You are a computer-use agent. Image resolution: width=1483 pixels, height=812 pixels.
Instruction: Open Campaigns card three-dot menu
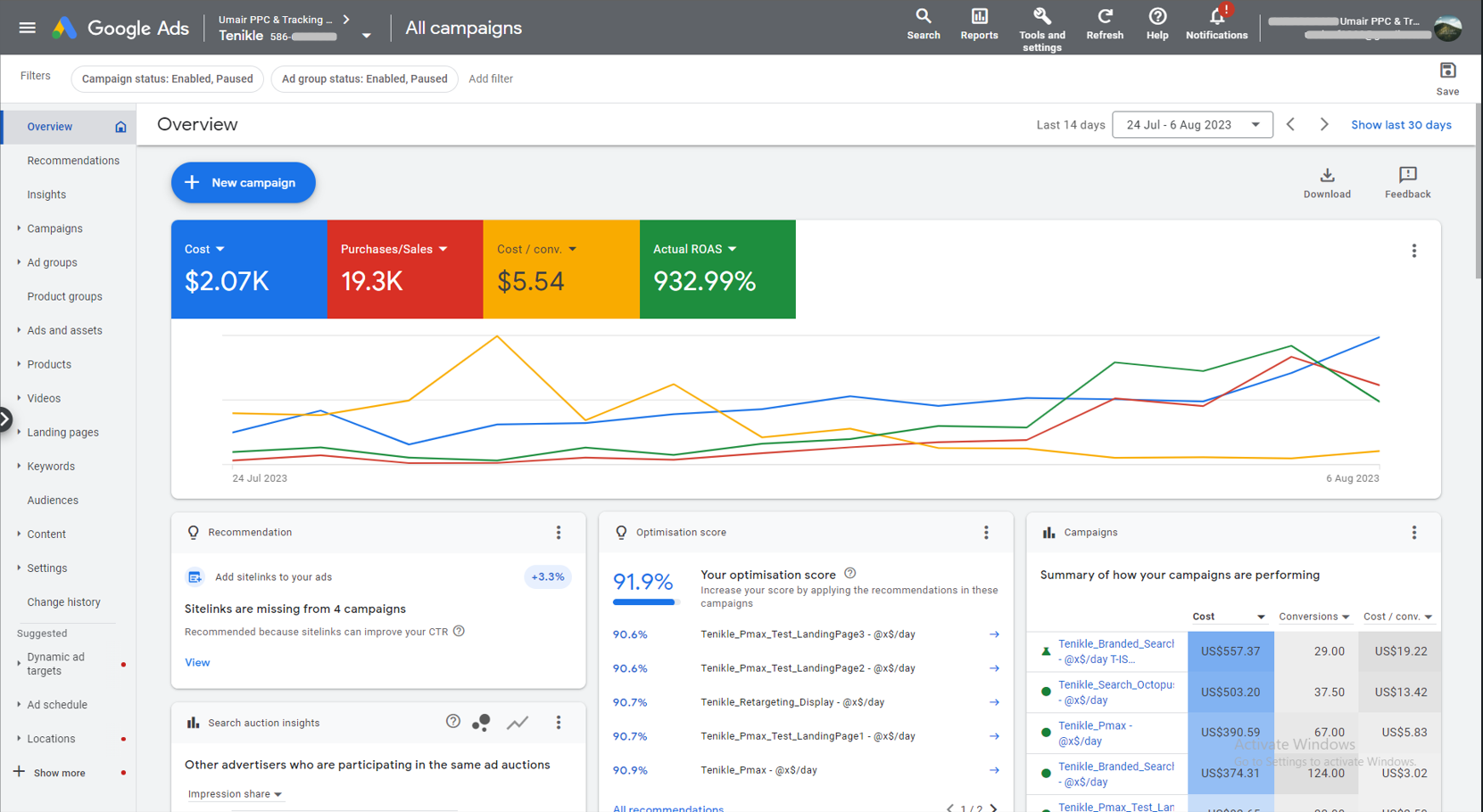click(x=1413, y=533)
